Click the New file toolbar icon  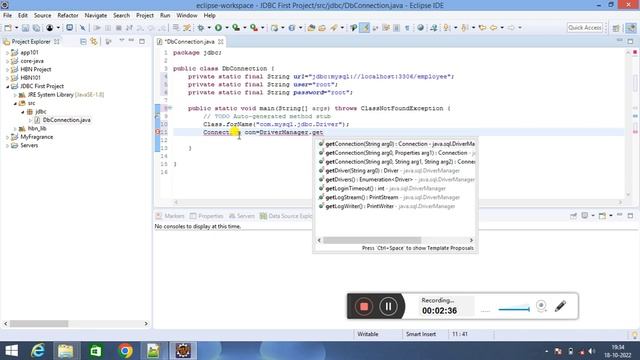click(x=8, y=28)
